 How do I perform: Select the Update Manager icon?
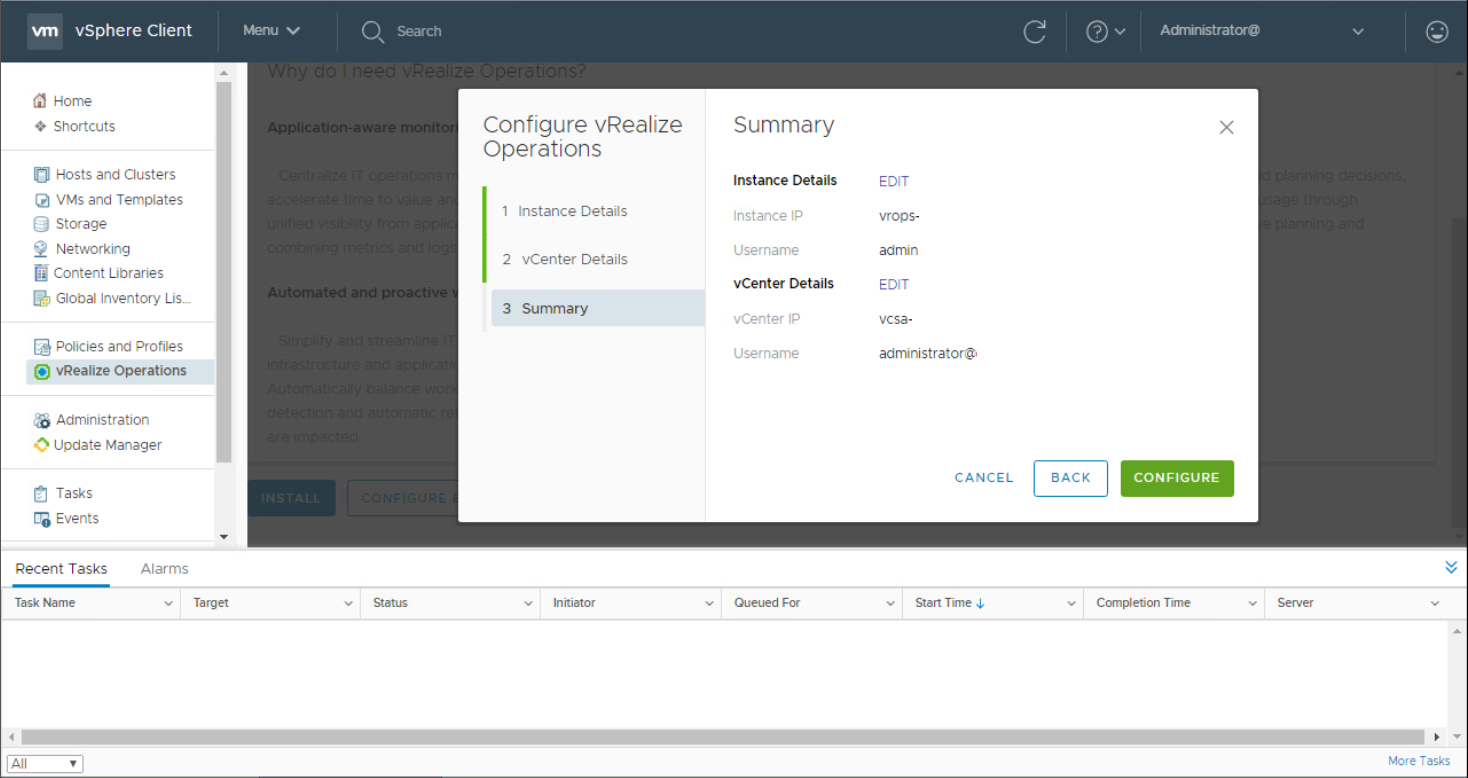[41, 445]
